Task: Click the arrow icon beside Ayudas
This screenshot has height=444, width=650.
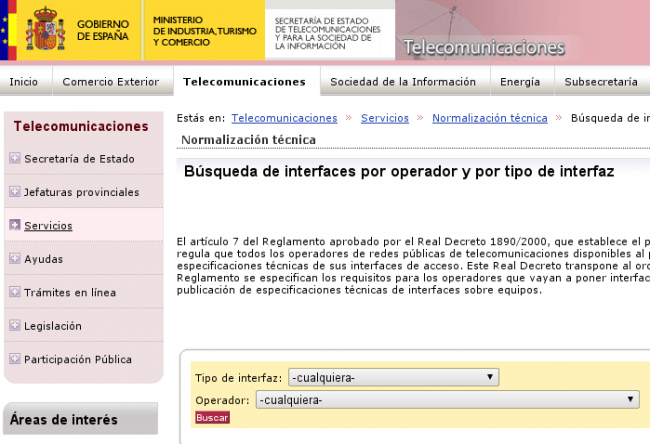Action: [x=14, y=259]
